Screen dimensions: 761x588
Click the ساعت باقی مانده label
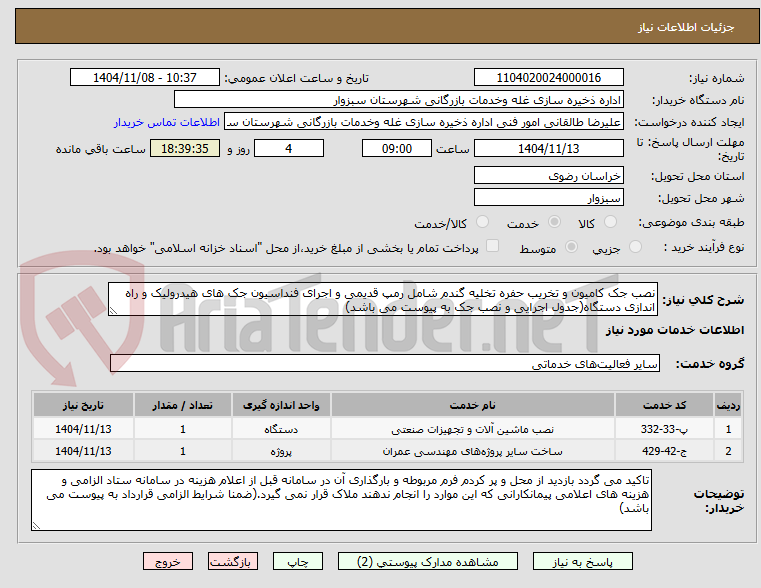point(100,149)
